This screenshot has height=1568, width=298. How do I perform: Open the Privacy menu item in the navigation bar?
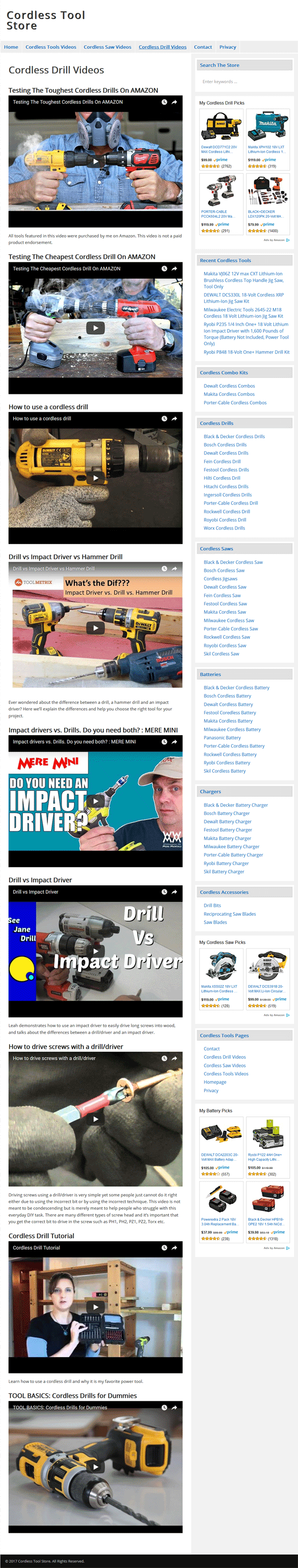pyautogui.click(x=228, y=47)
